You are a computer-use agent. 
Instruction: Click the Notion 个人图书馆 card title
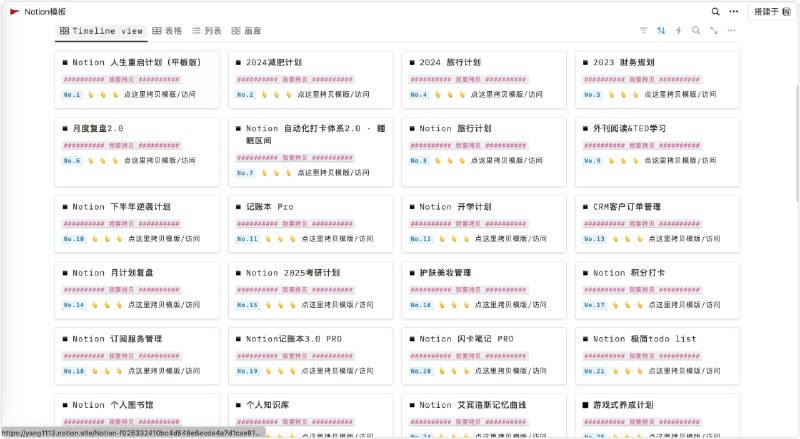point(112,405)
